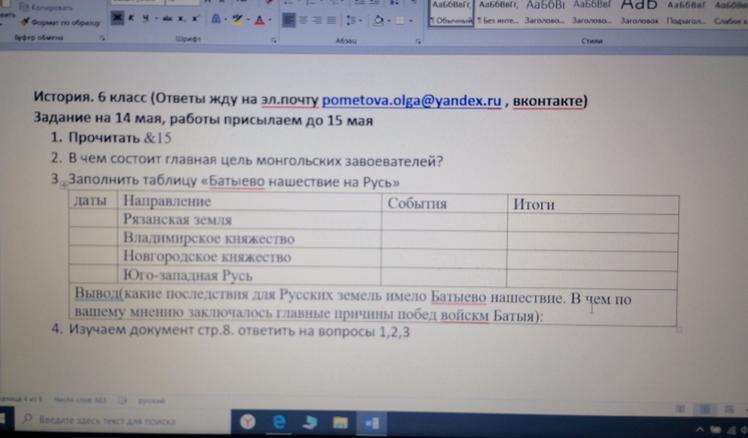This screenshot has width=748, height=438.
Task: Click the 'Прочитать' list item text
Action: tap(104, 138)
